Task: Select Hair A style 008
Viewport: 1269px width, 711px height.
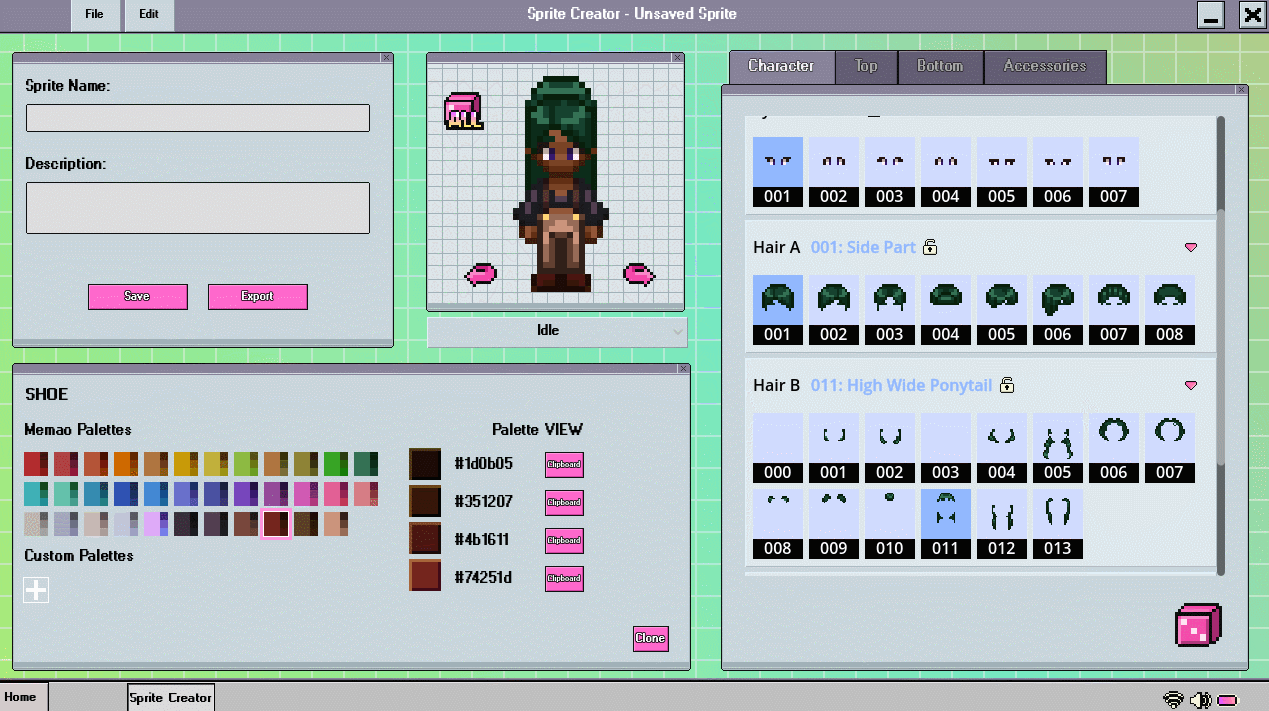Action: [1170, 310]
